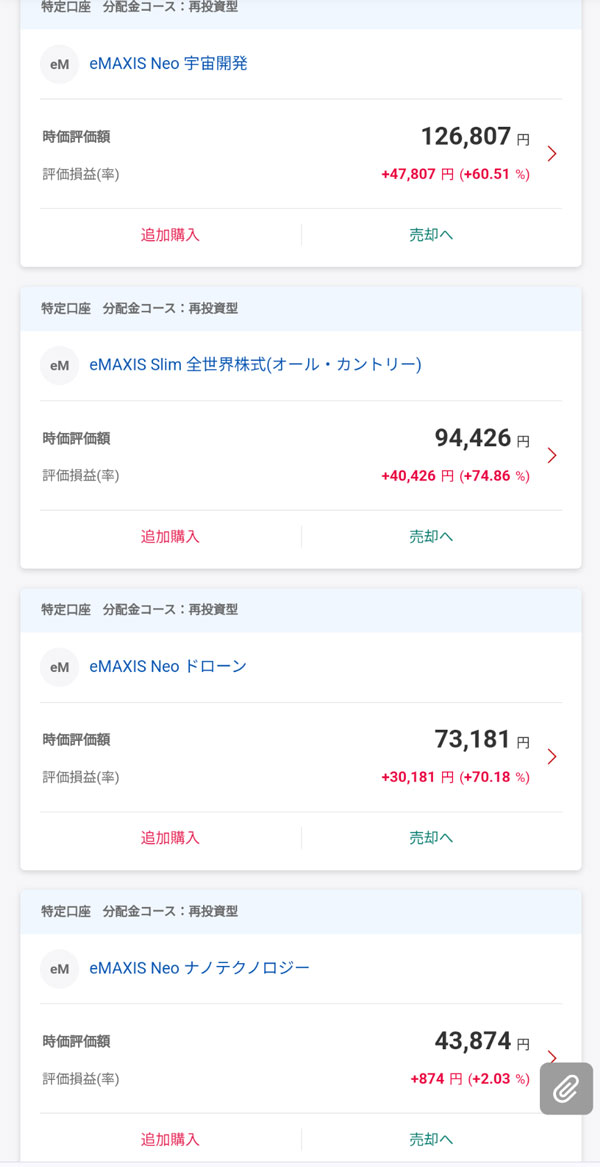
Task: Click the eM icon beside eMAXIS Neo ドローン
Action: pos(59,667)
